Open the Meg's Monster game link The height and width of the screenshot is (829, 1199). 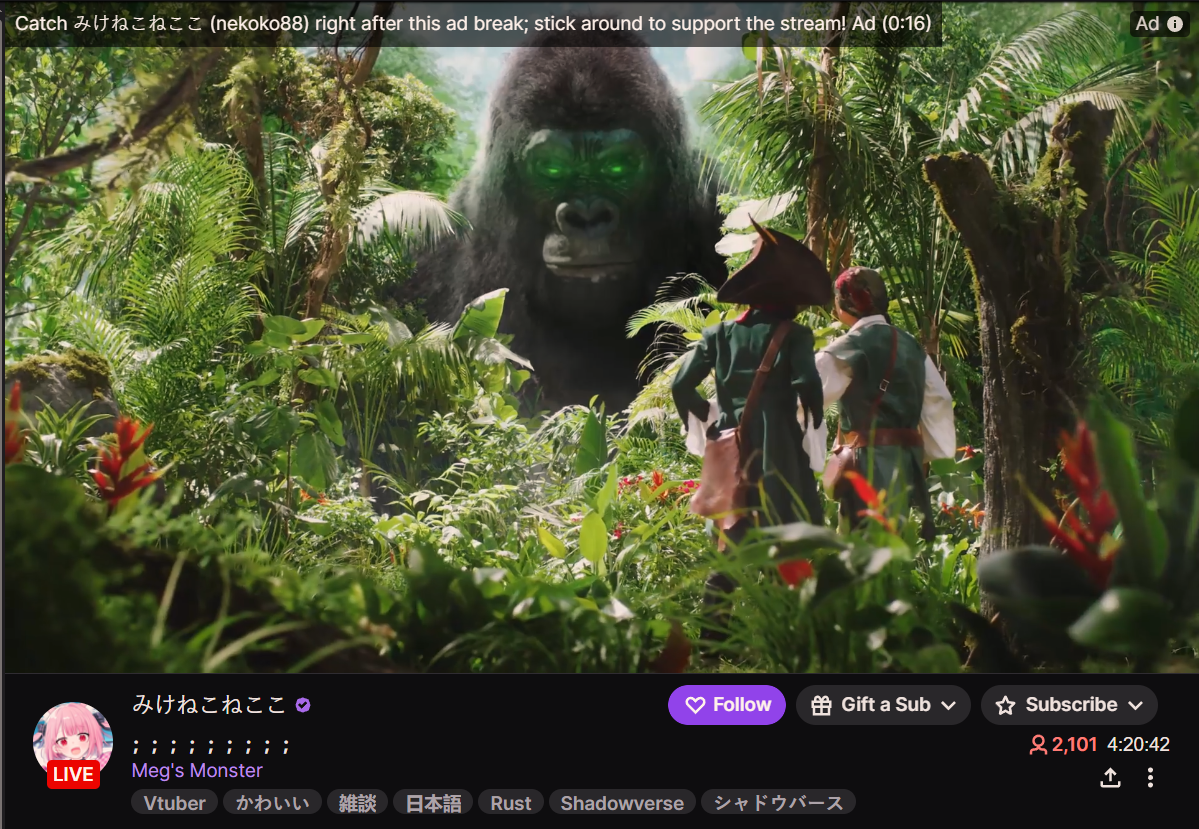point(197,770)
